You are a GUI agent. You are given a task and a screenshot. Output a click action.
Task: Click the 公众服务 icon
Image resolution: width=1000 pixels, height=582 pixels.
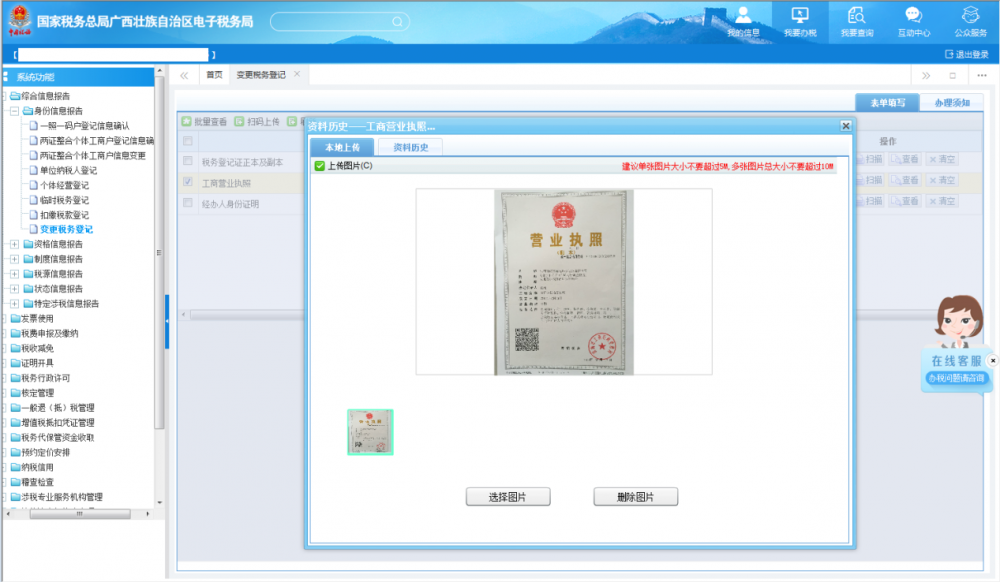point(970,15)
